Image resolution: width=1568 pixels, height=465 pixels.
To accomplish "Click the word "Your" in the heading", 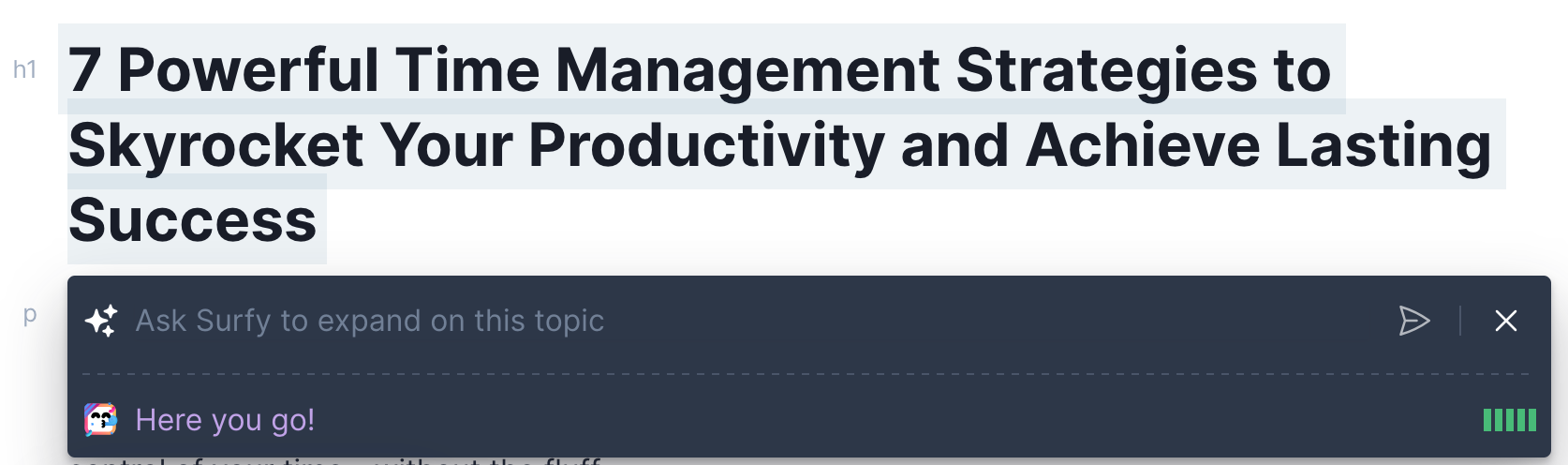I will point(446,145).
